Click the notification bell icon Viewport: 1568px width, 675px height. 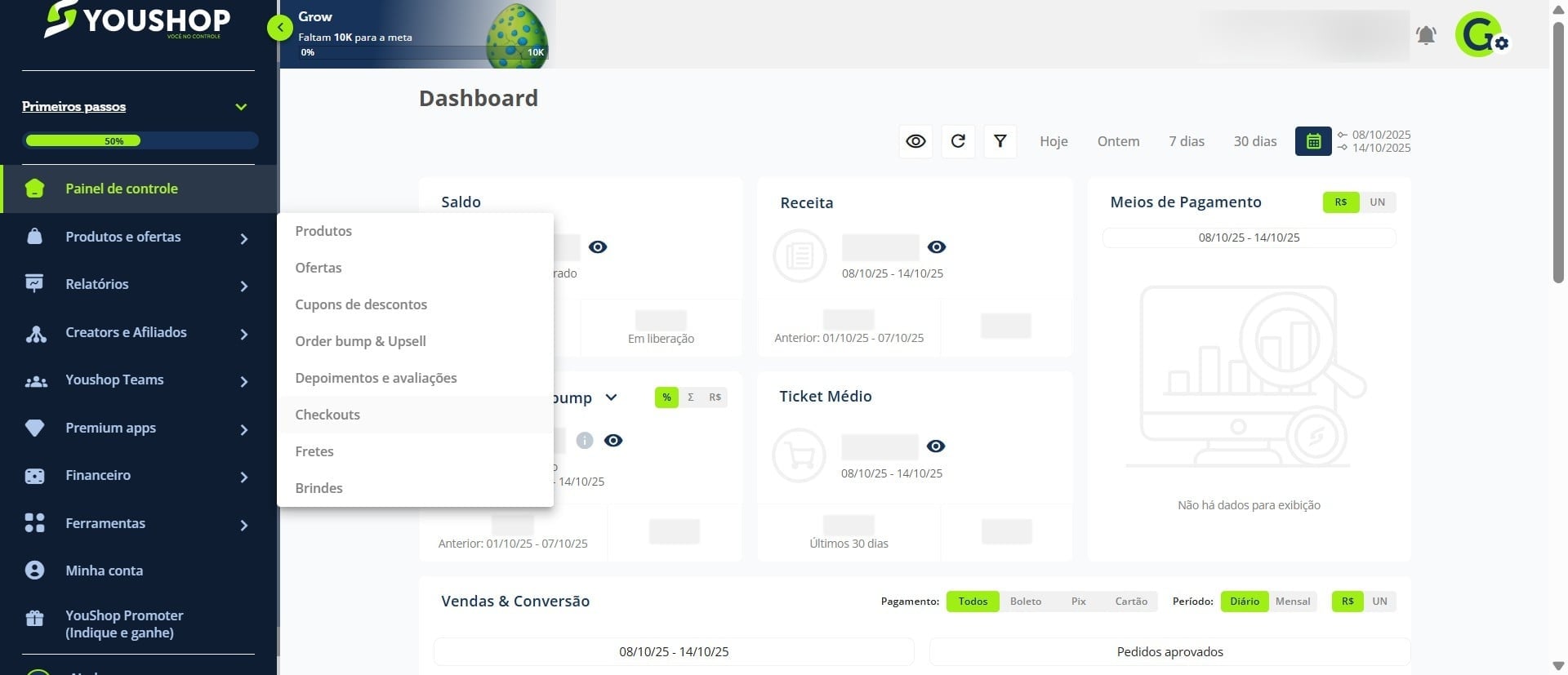pyautogui.click(x=1426, y=35)
